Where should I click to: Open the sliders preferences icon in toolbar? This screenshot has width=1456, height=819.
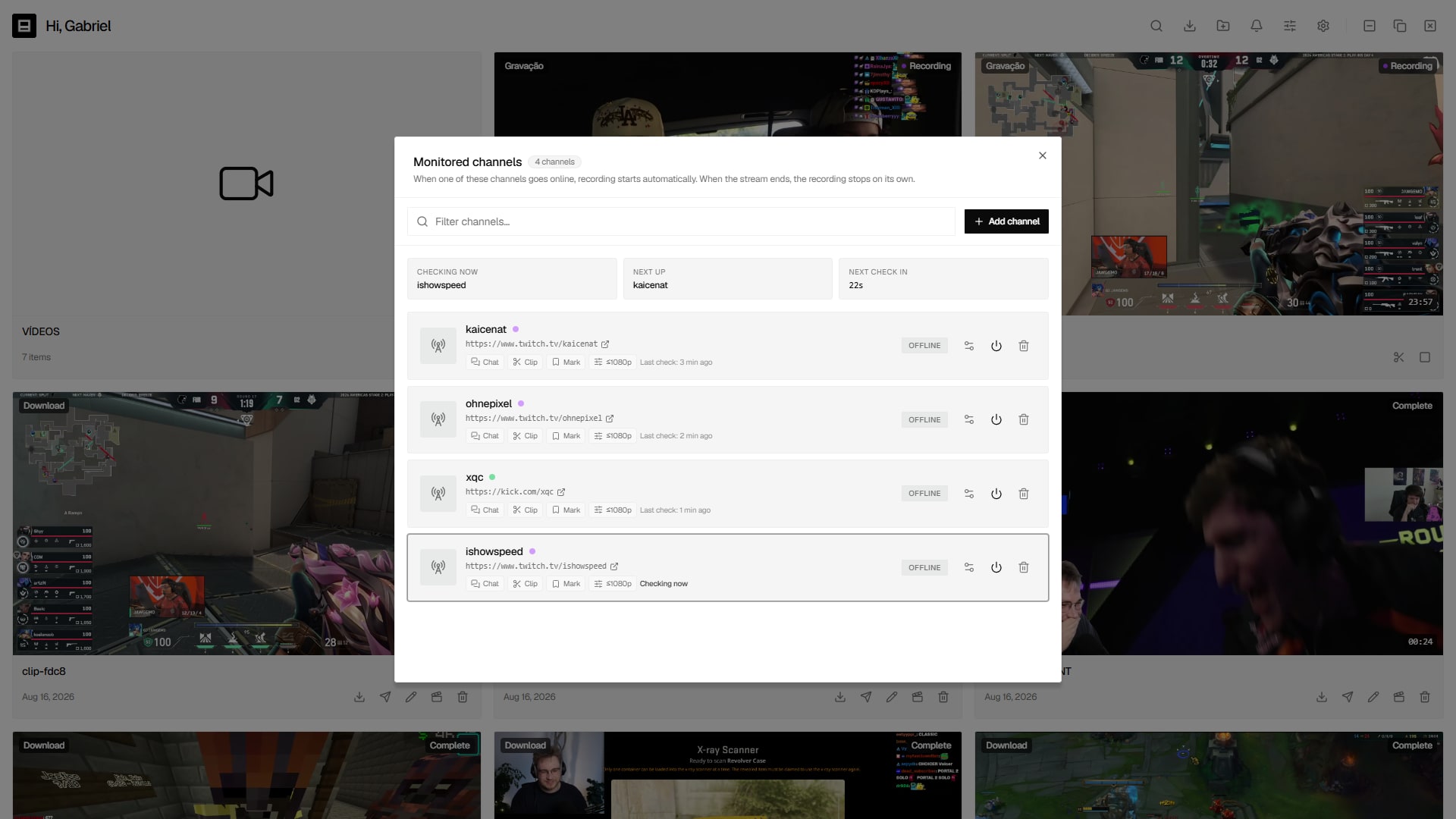click(x=1290, y=26)
